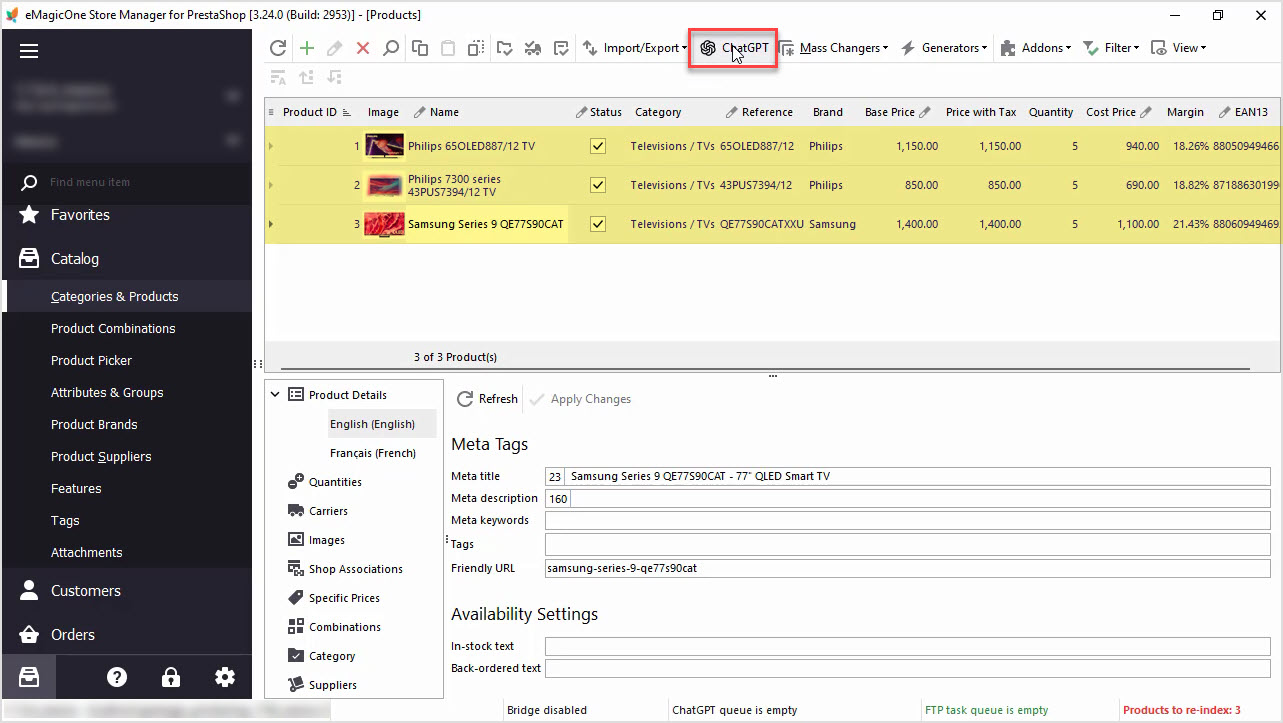The width and height of the screenshot is (1283, 723).
Task: Click the edit pencil icon in toolbar
Action: click(335, 48)
